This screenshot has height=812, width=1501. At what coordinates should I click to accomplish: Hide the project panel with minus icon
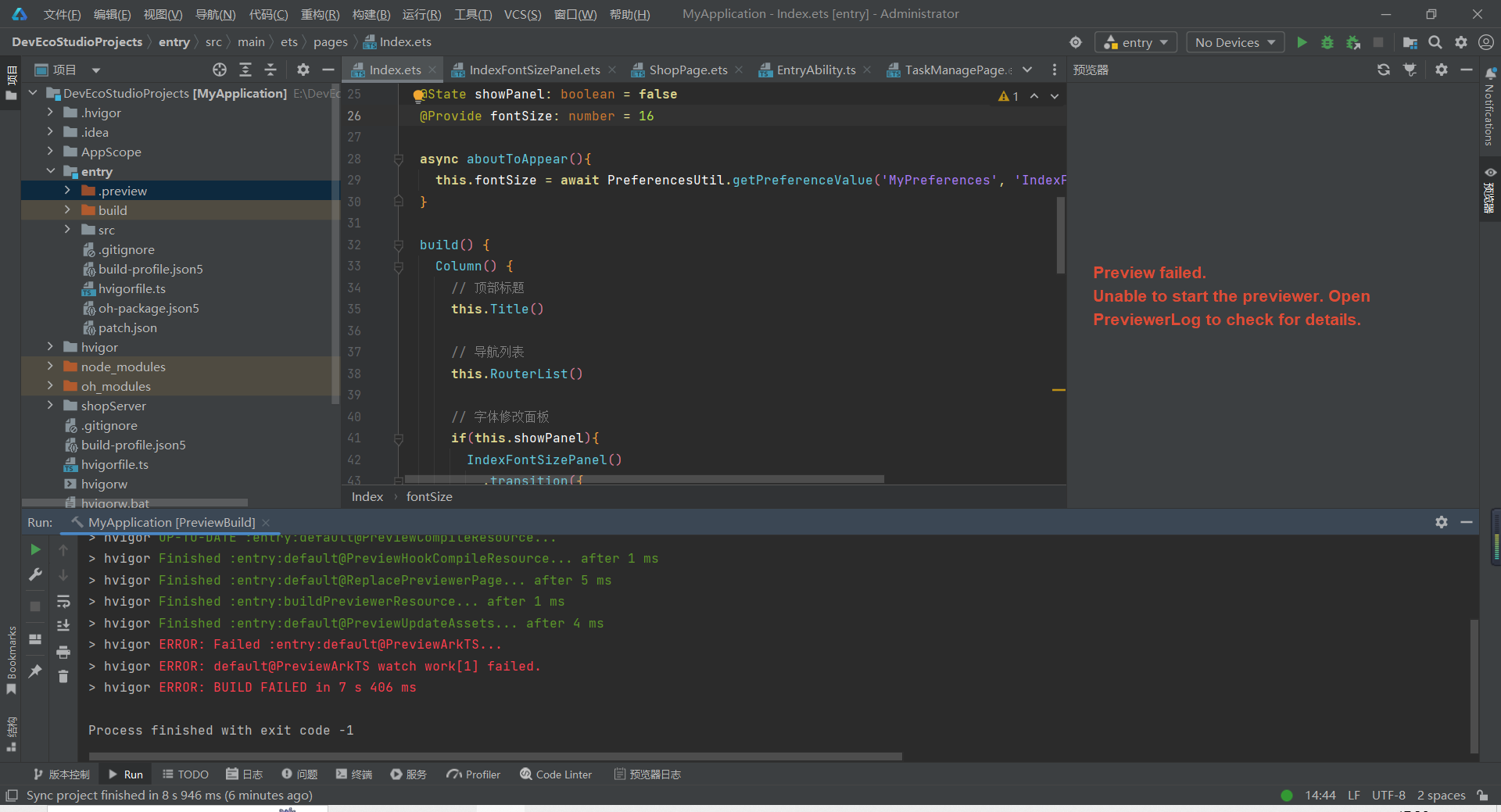328,70
